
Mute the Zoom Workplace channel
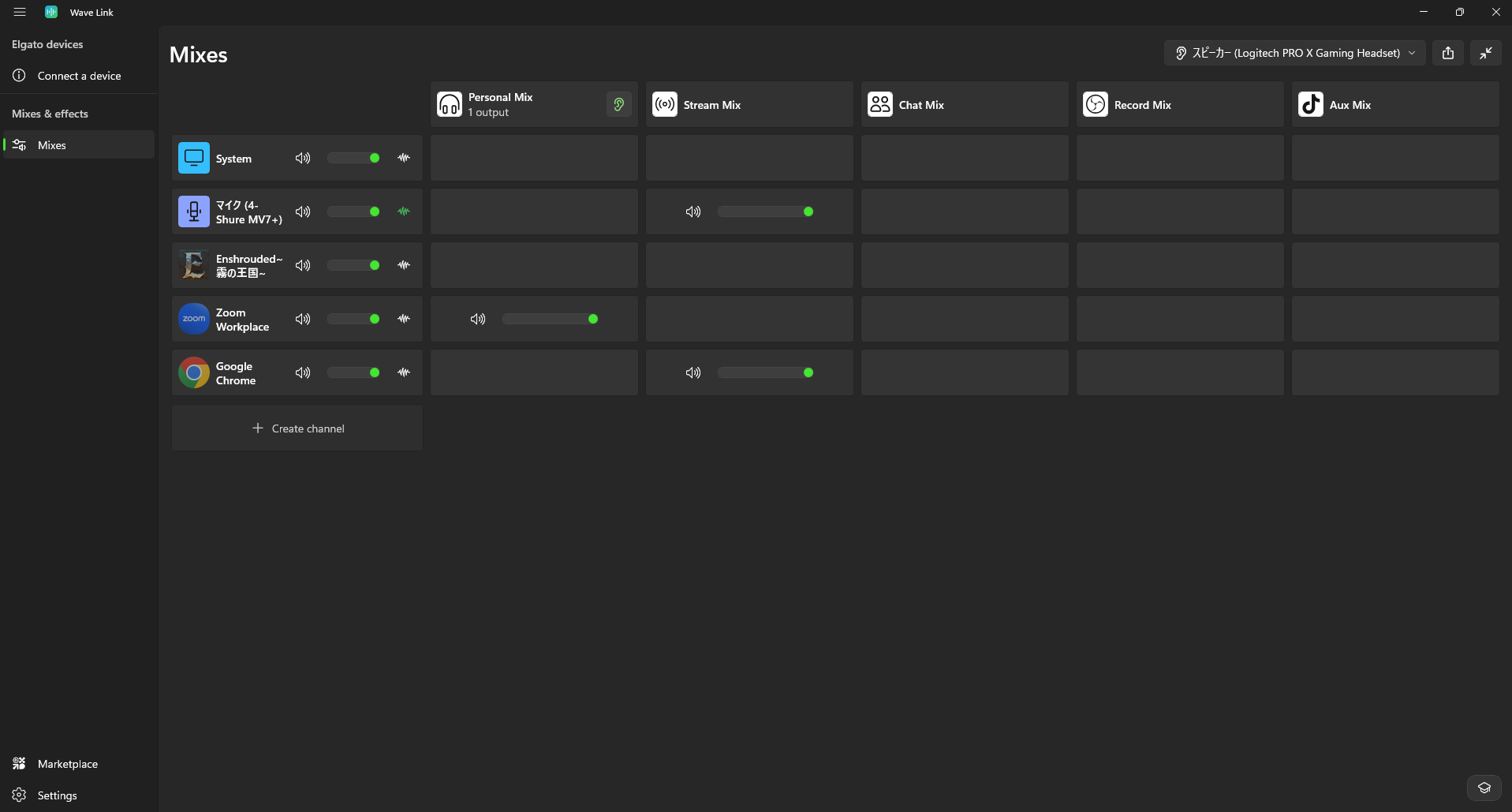point(303,319)
